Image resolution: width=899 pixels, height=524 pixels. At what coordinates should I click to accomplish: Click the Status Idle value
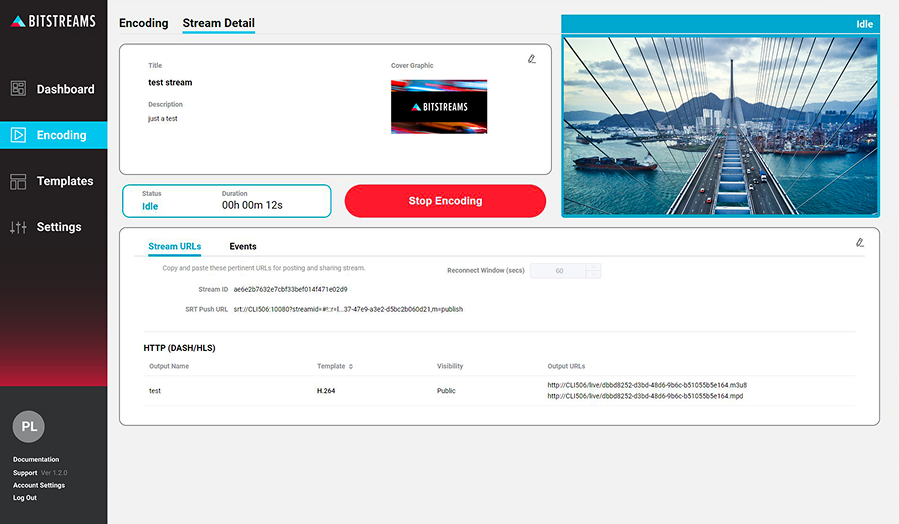(150, 206)
